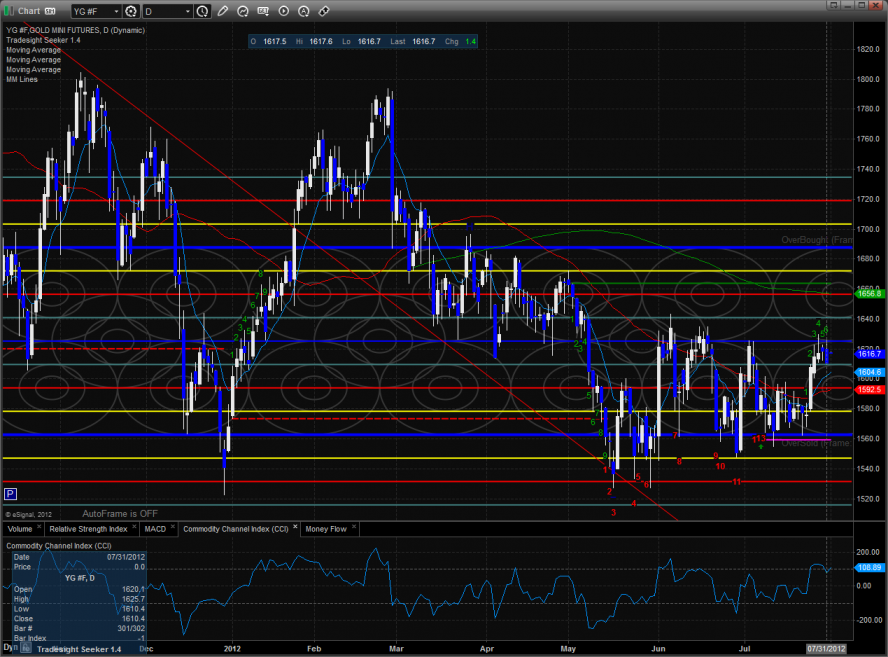
Task: Click the link chain toolbar icon
Action: 323,11
